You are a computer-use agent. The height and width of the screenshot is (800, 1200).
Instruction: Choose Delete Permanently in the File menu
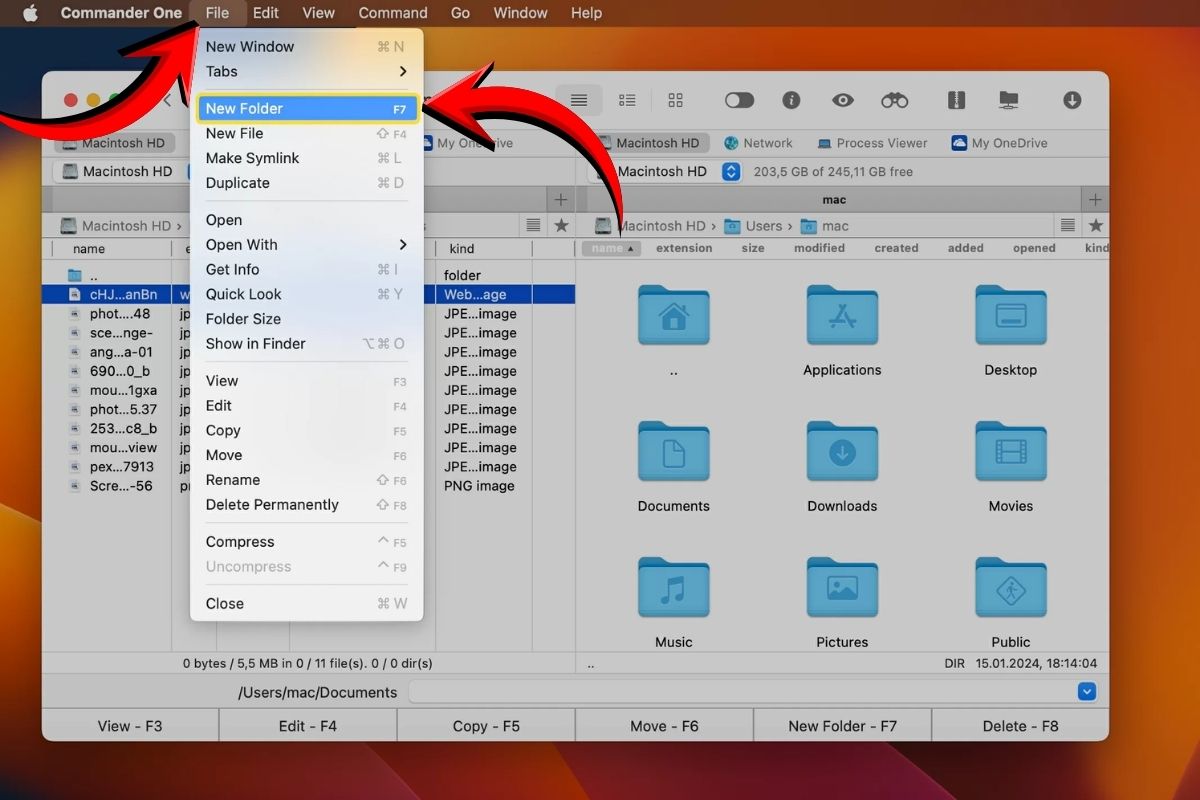coord(272,505)
